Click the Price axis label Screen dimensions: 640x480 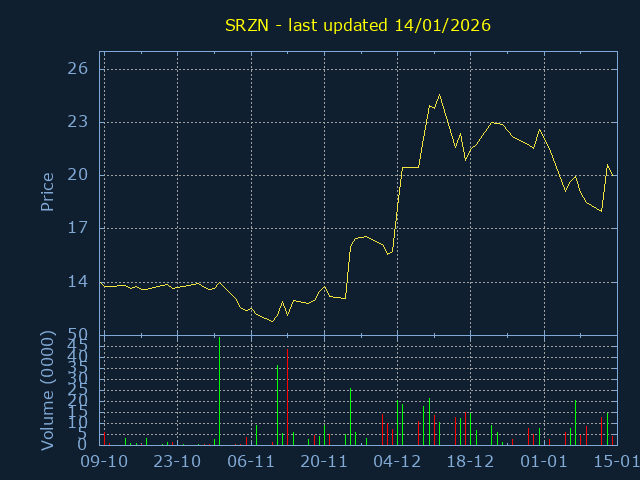point(47,191)
